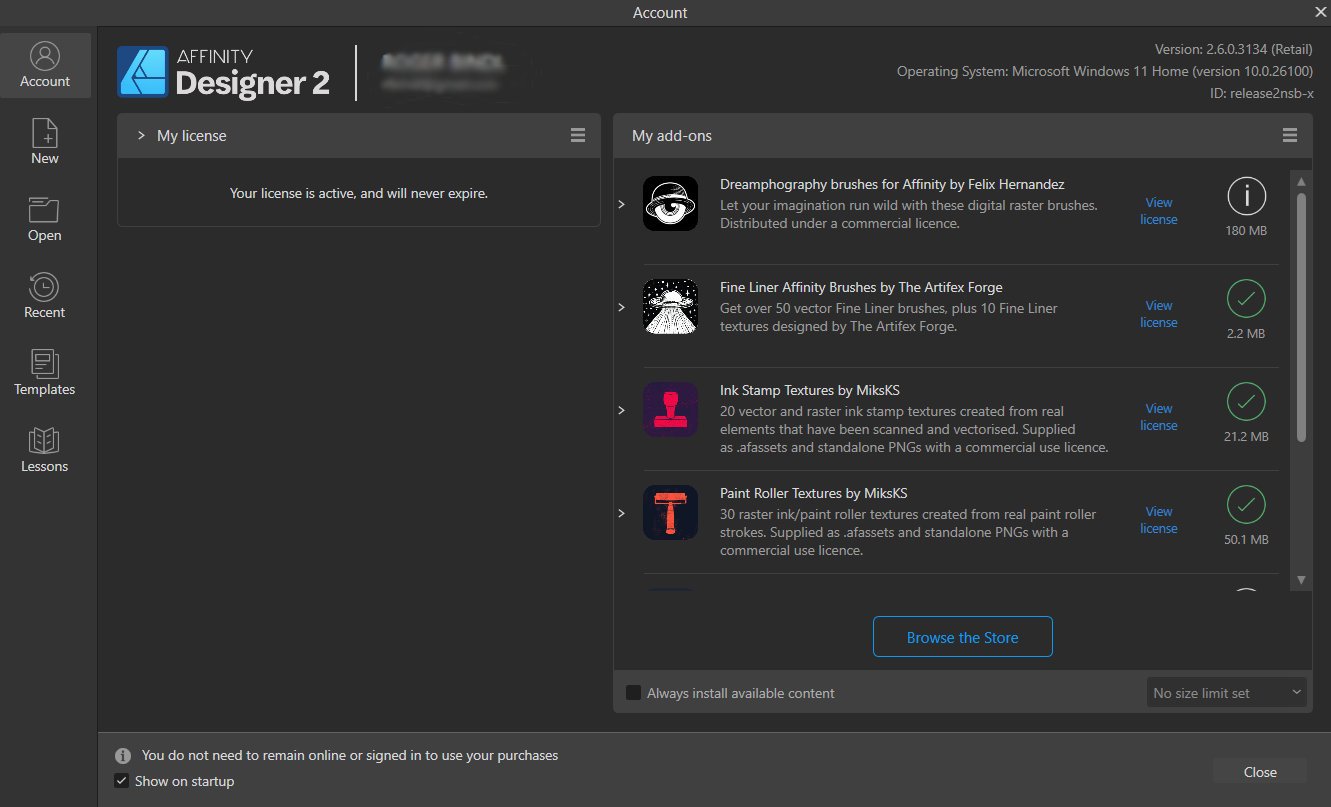1331x807 pixels.
Task: Click the 21.2 MB size label
Action: 1246,437
